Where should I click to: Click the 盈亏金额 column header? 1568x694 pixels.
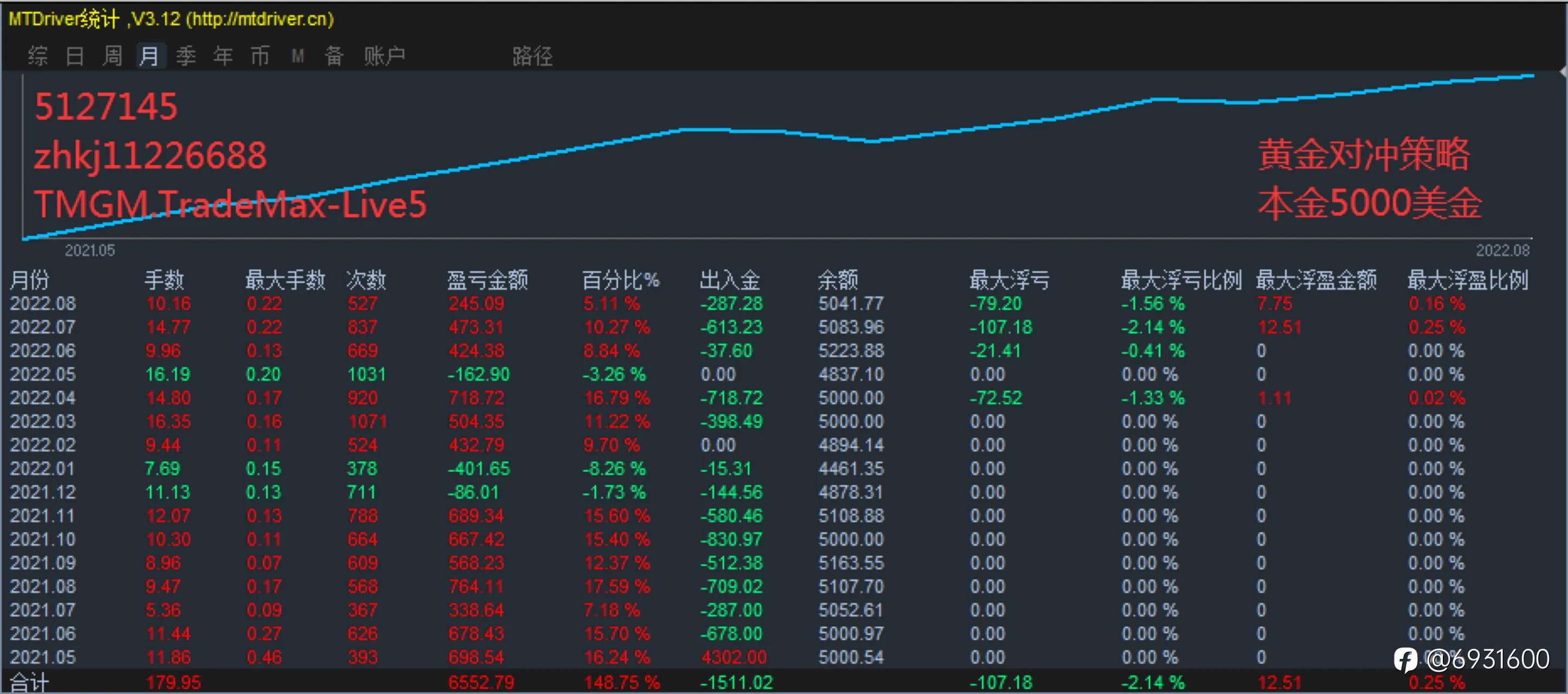tap(487, 280)
